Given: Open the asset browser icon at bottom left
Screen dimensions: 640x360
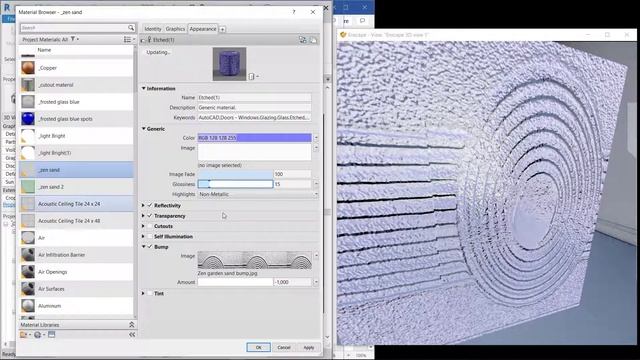Looking at the screenshot, I should (39, 335).
